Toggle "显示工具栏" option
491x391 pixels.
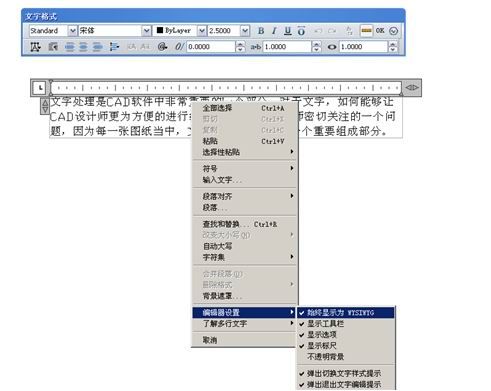click(346, 324)
